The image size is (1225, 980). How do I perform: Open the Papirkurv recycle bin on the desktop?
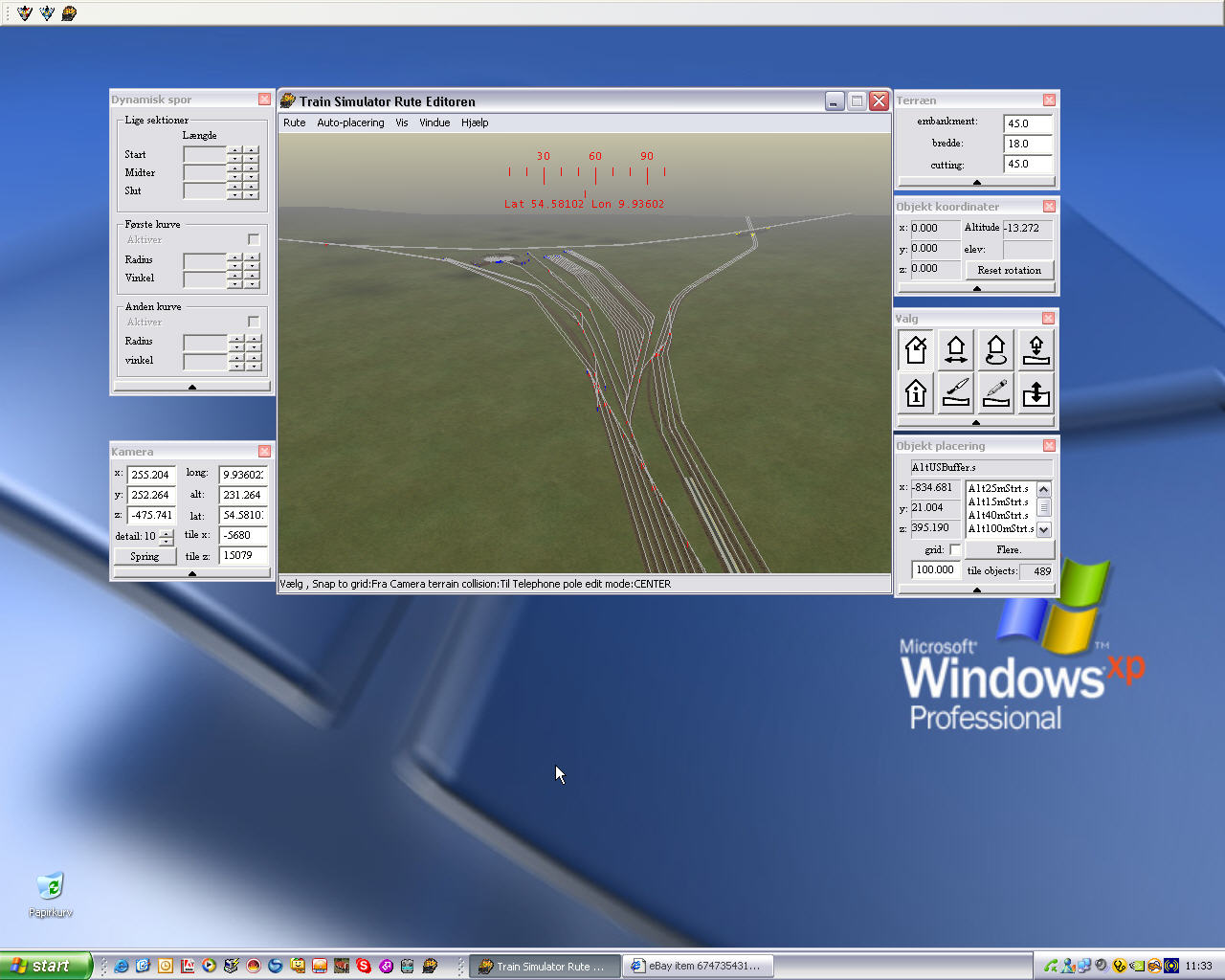50,894
